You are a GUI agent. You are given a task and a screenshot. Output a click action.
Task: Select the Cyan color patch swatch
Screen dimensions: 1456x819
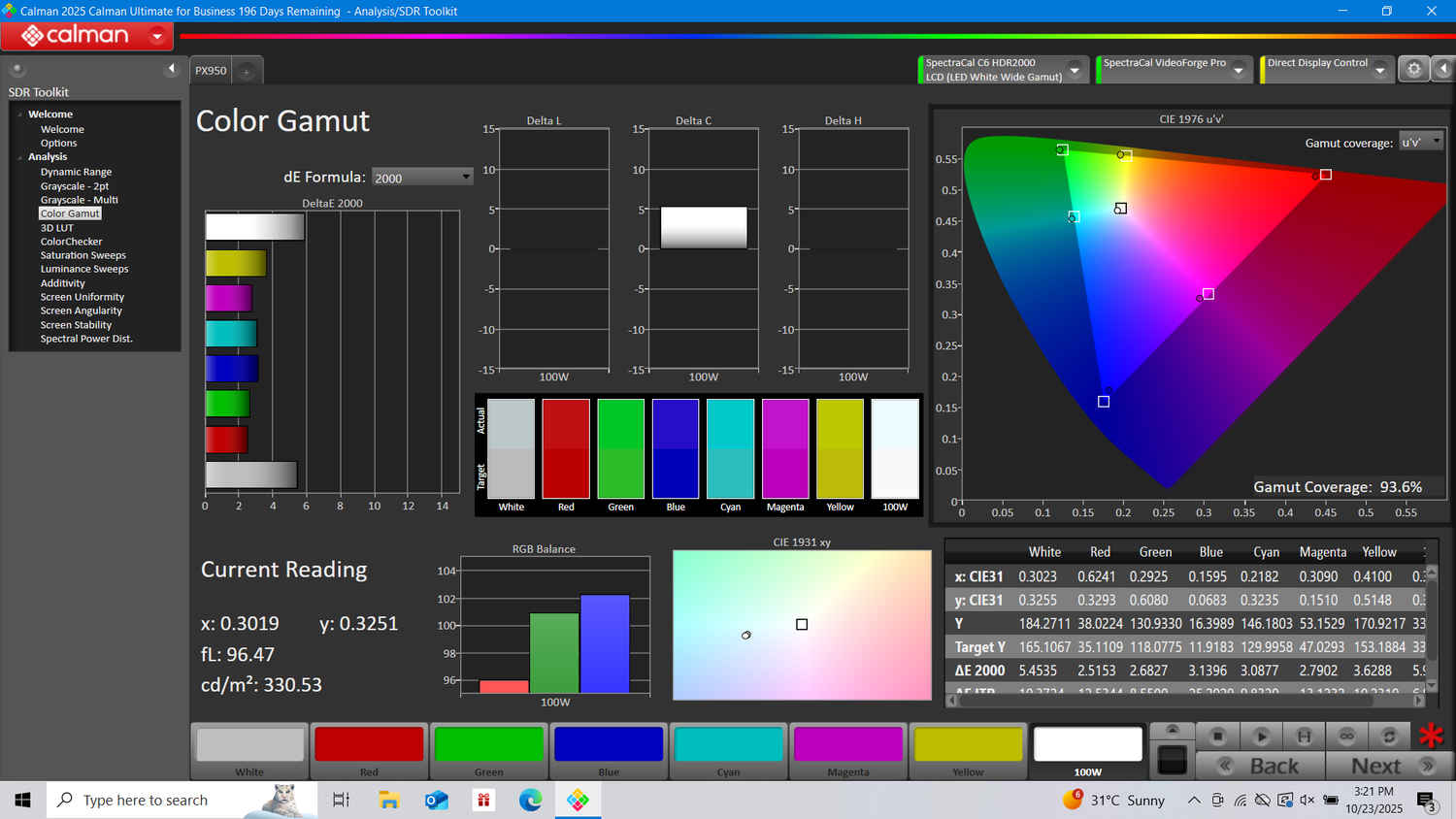tap(728, 745)
